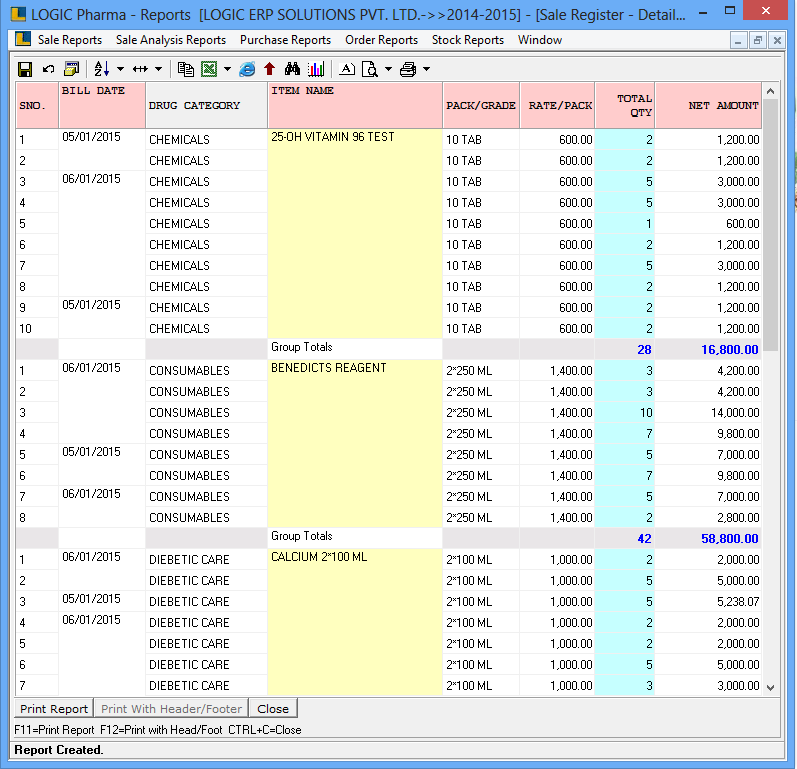Click the BILL DATE column header
The image size is (797, 769).
point(102,105)
